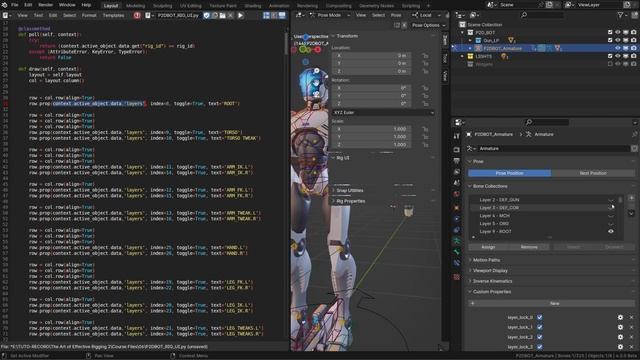
Task: Toggle line numbers display in text editor
Action: [266, 15]
